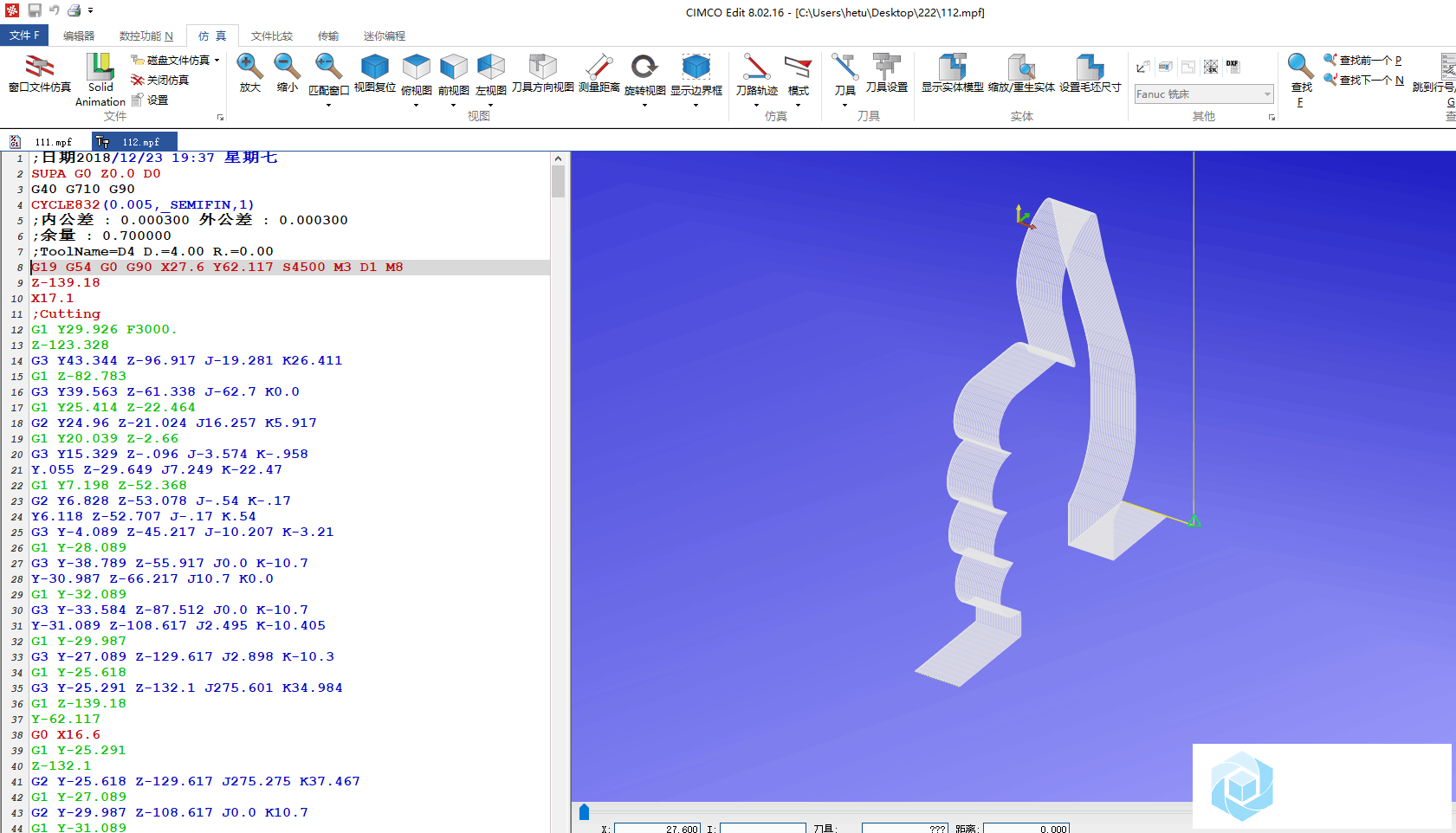Open 设置毛坯尺寸 stock size settings
1456x833 pixels.
coord(1090,74)
